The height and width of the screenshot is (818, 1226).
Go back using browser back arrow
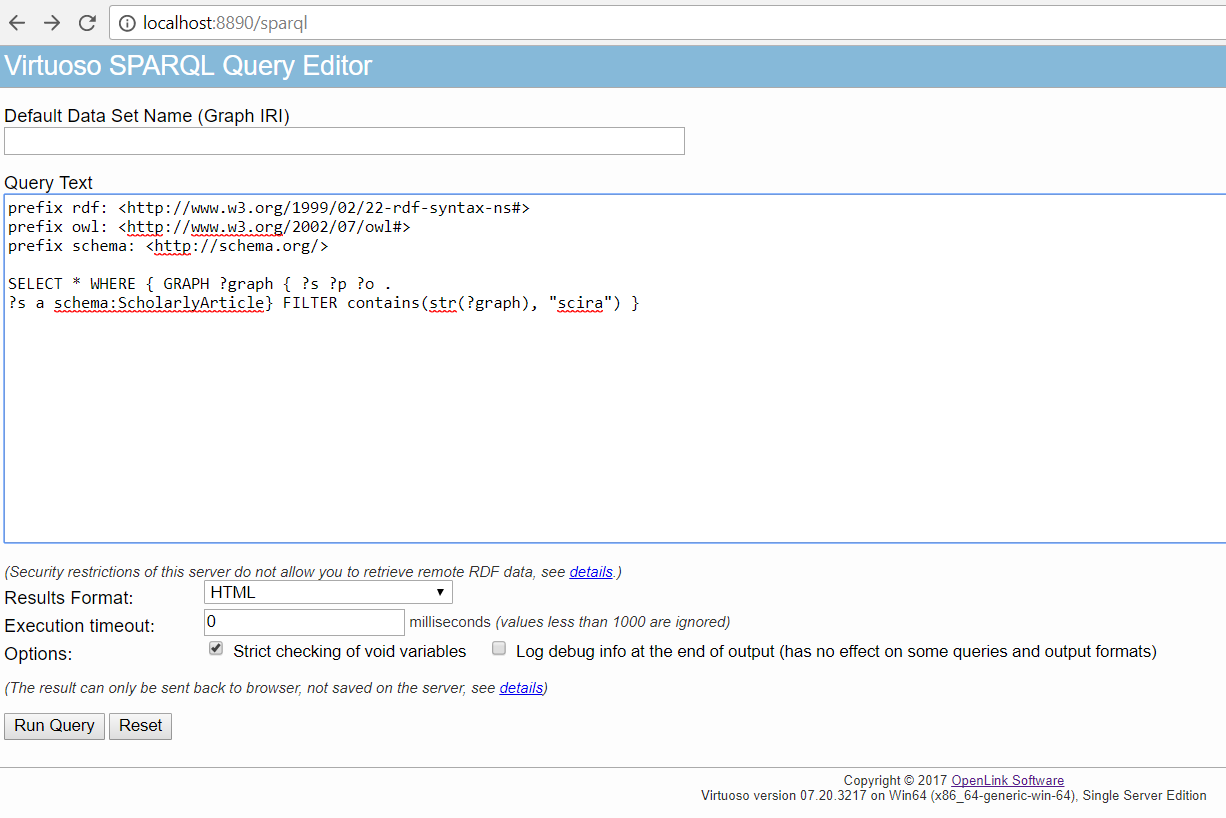pyautogui.click(x=17, y=22)
